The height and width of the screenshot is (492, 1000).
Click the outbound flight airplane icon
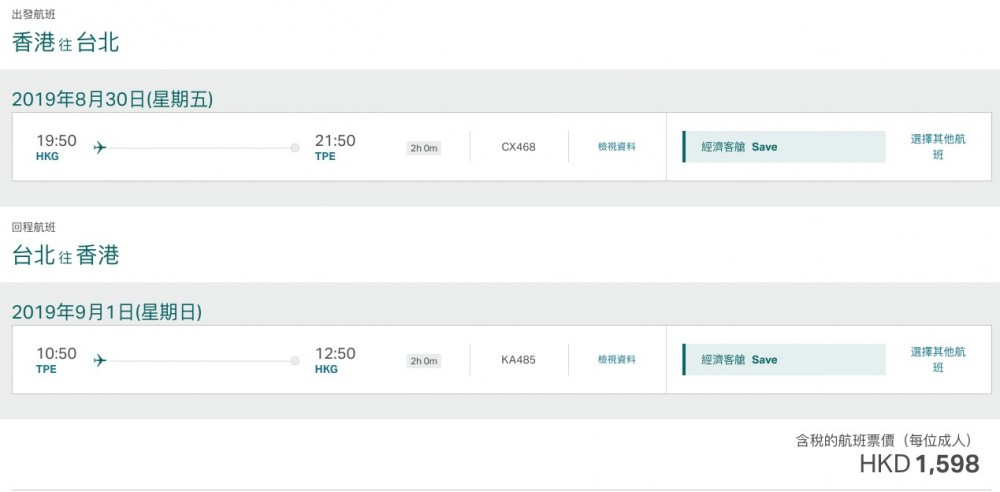(x=100, y=147)
